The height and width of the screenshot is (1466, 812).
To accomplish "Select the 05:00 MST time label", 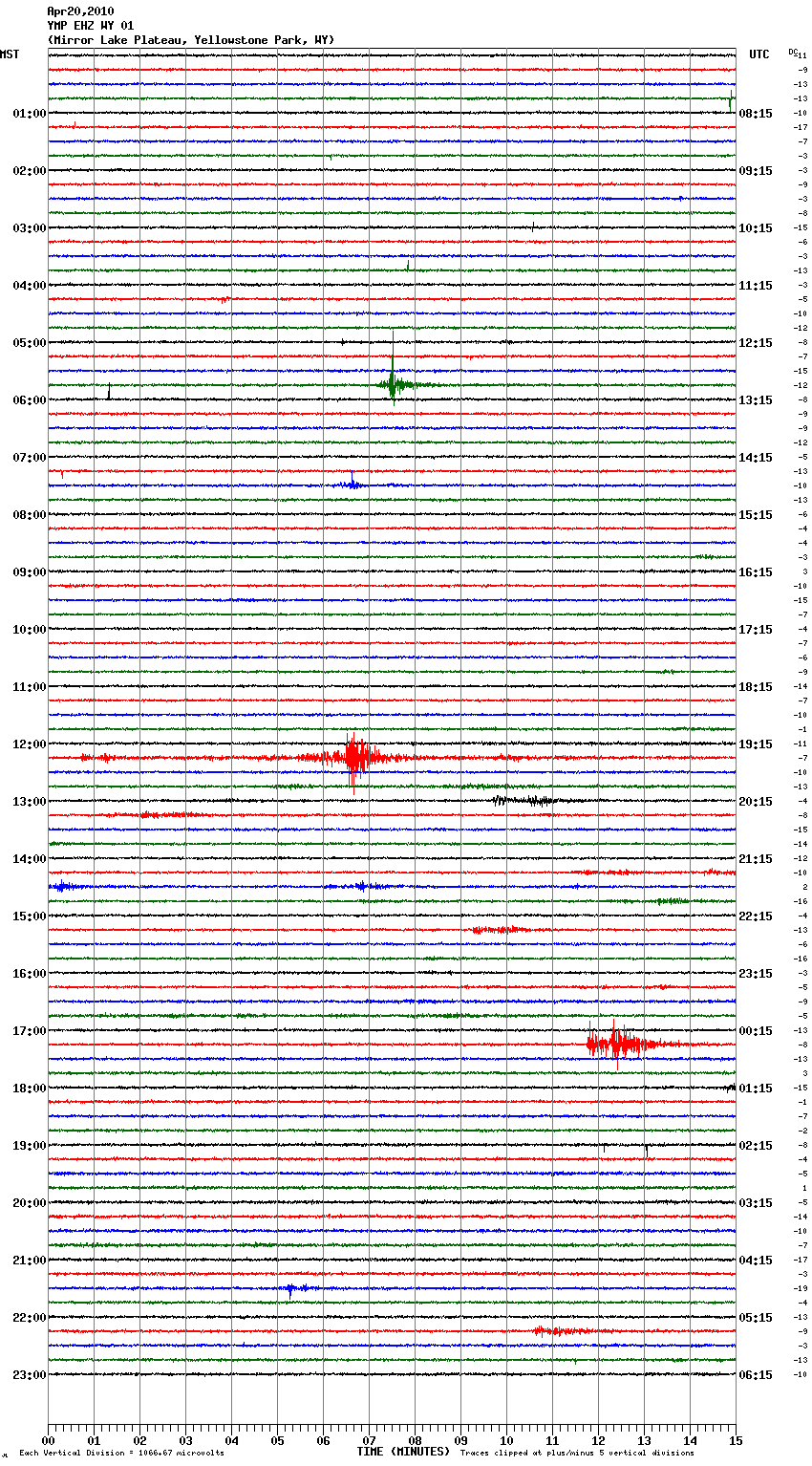I will tap(30, 343).
